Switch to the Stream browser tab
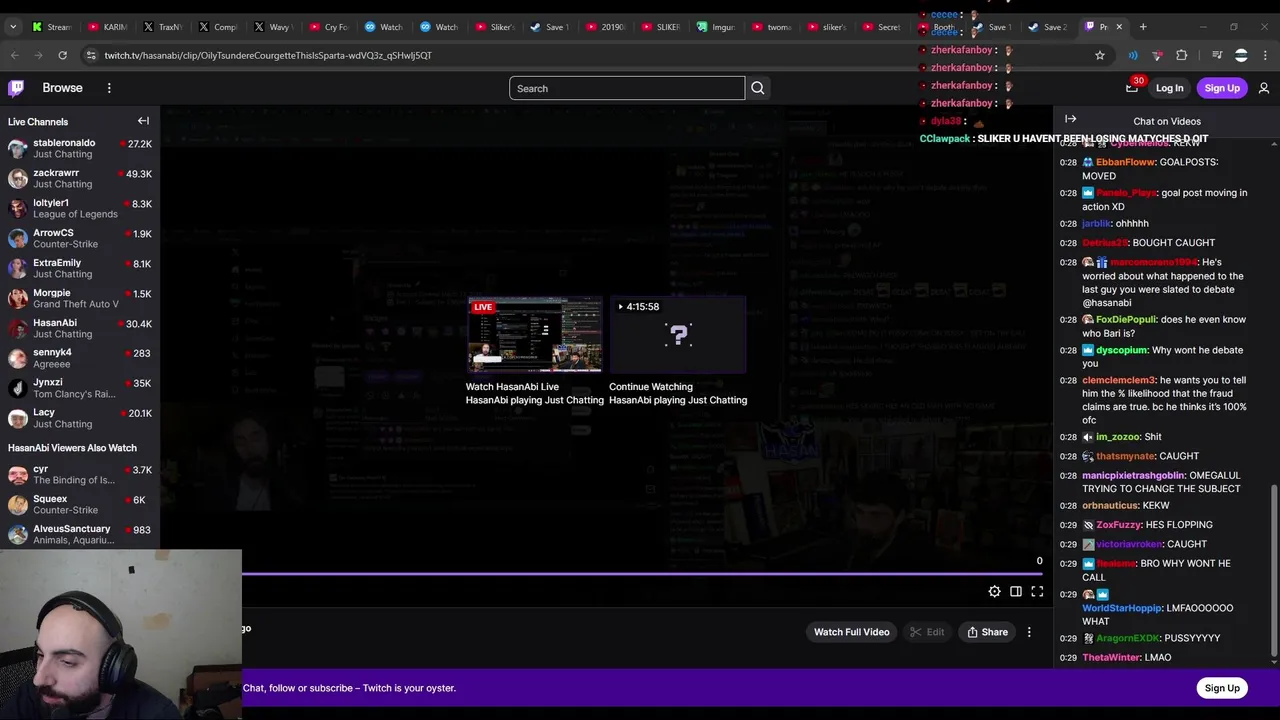 [x=52, y=27]
